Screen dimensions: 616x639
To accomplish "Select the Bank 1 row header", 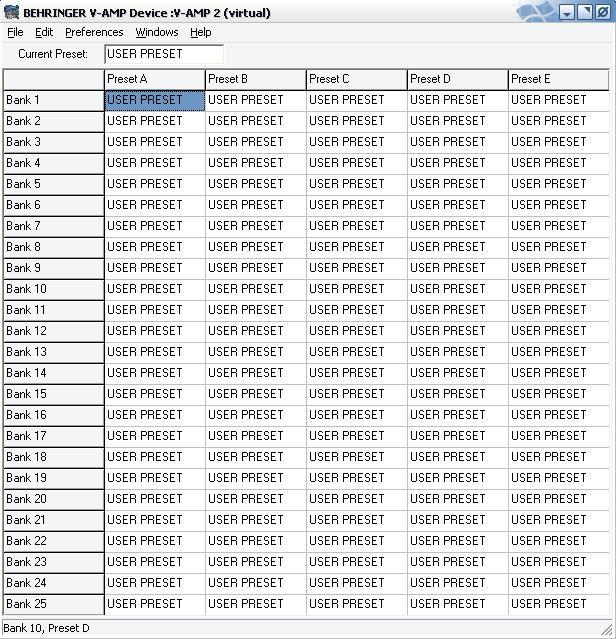I will (x=53, y=100).
